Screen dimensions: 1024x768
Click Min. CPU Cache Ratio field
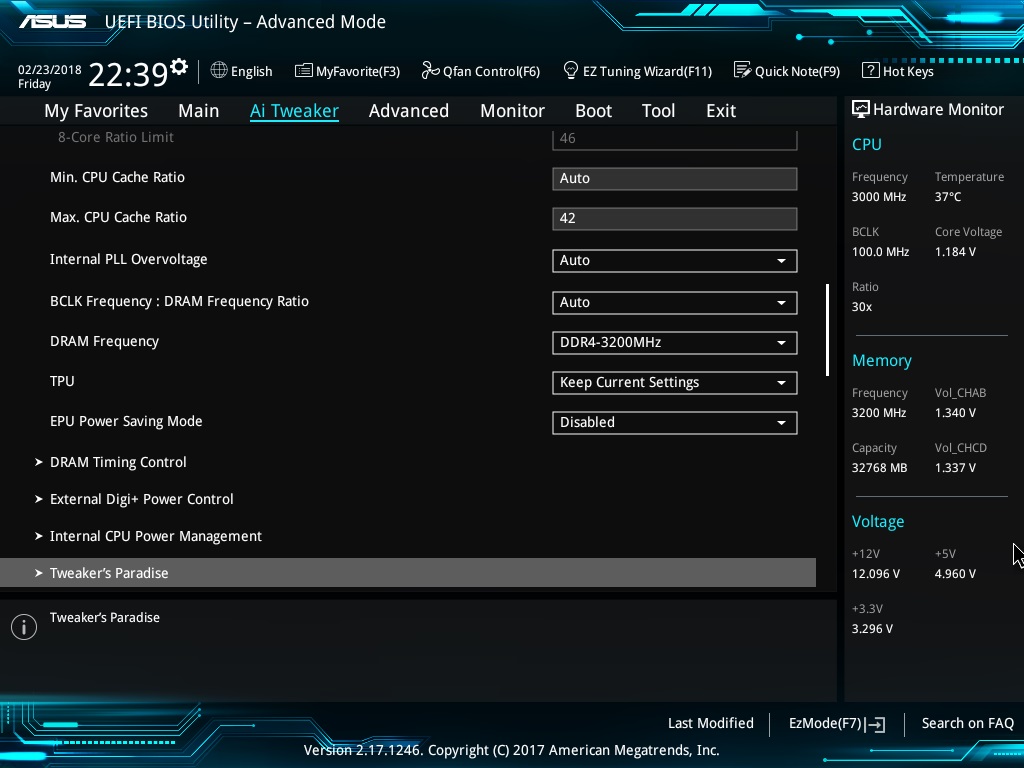[675, 179]
